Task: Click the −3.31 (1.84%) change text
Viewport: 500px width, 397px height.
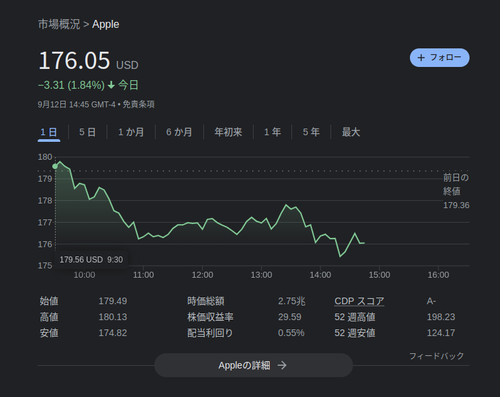Action: click(71, 85)
